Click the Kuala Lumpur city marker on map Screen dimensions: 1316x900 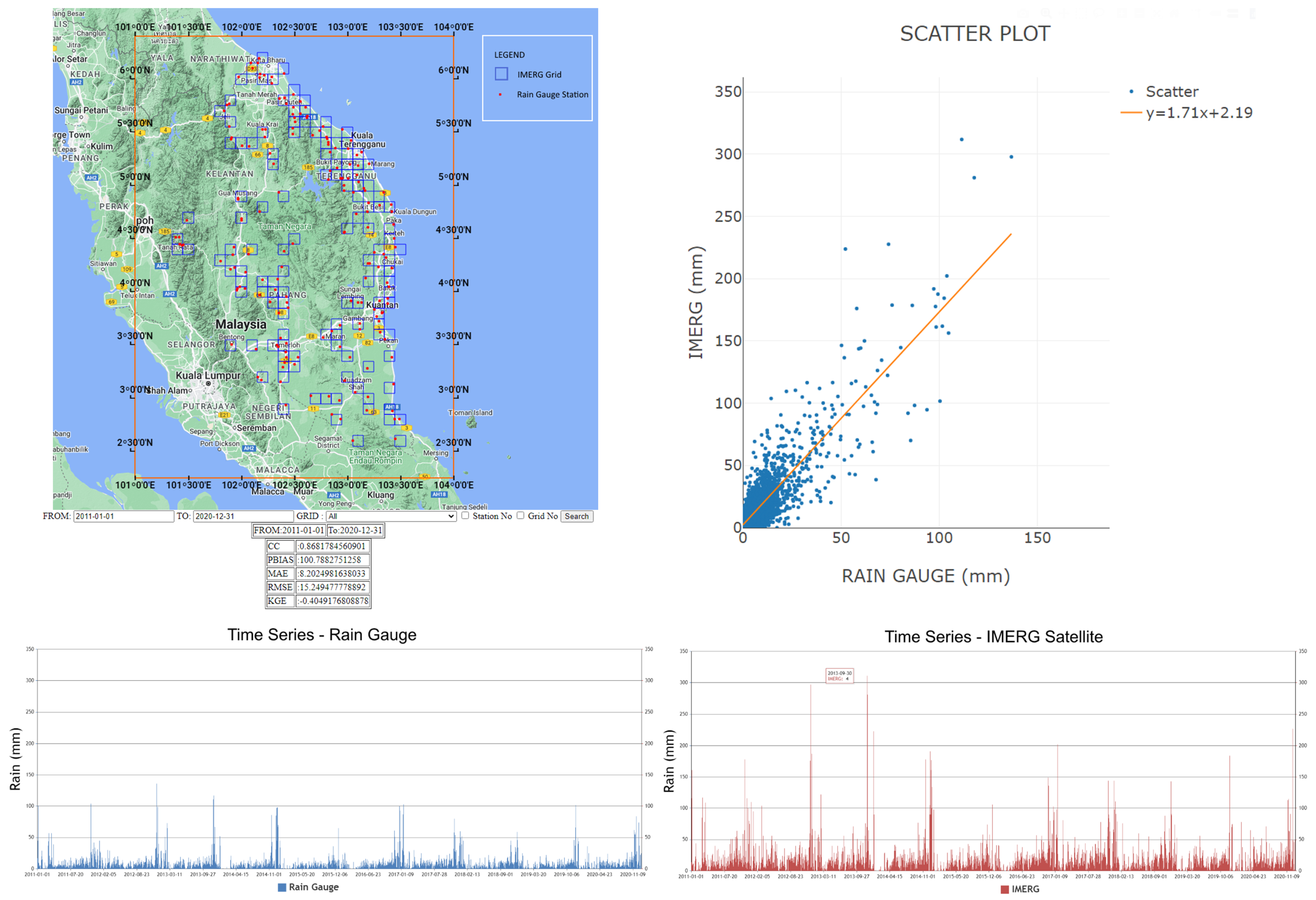208,384
